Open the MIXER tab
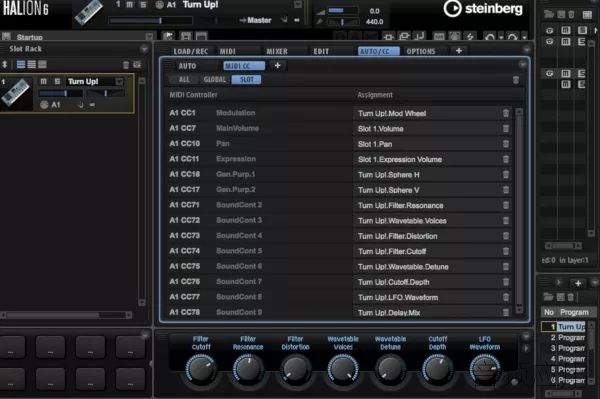The image size is (600, 399). (277, 51)
